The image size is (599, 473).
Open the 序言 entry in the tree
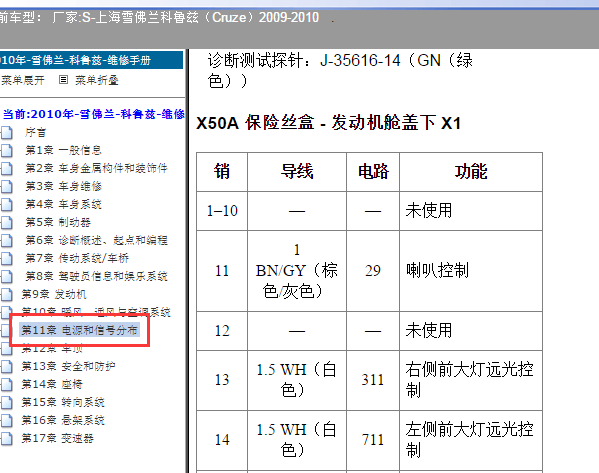[36, 133]
